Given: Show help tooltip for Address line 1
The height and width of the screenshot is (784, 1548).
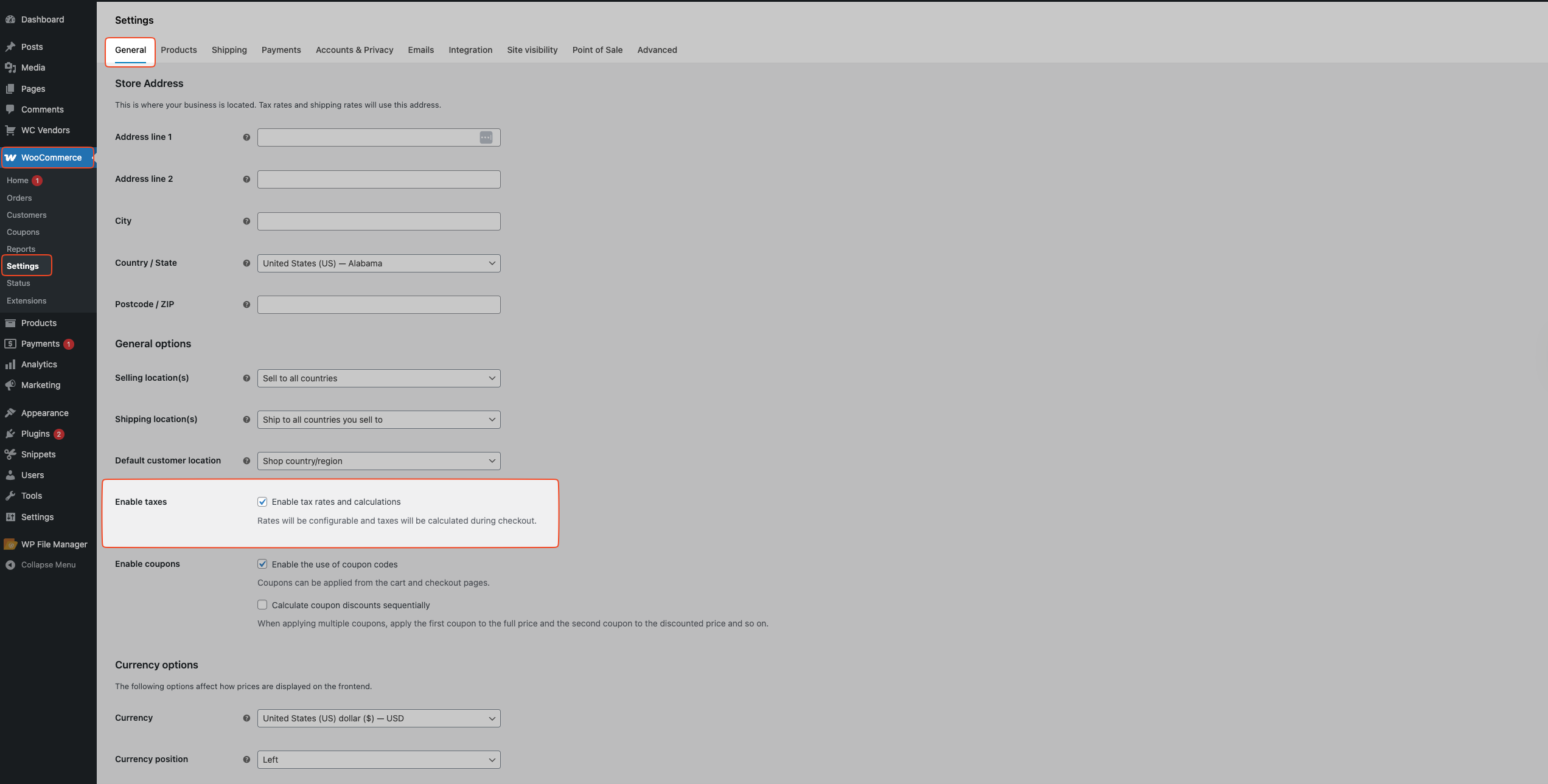Looking at the screenshot, I should coord(246,137).
